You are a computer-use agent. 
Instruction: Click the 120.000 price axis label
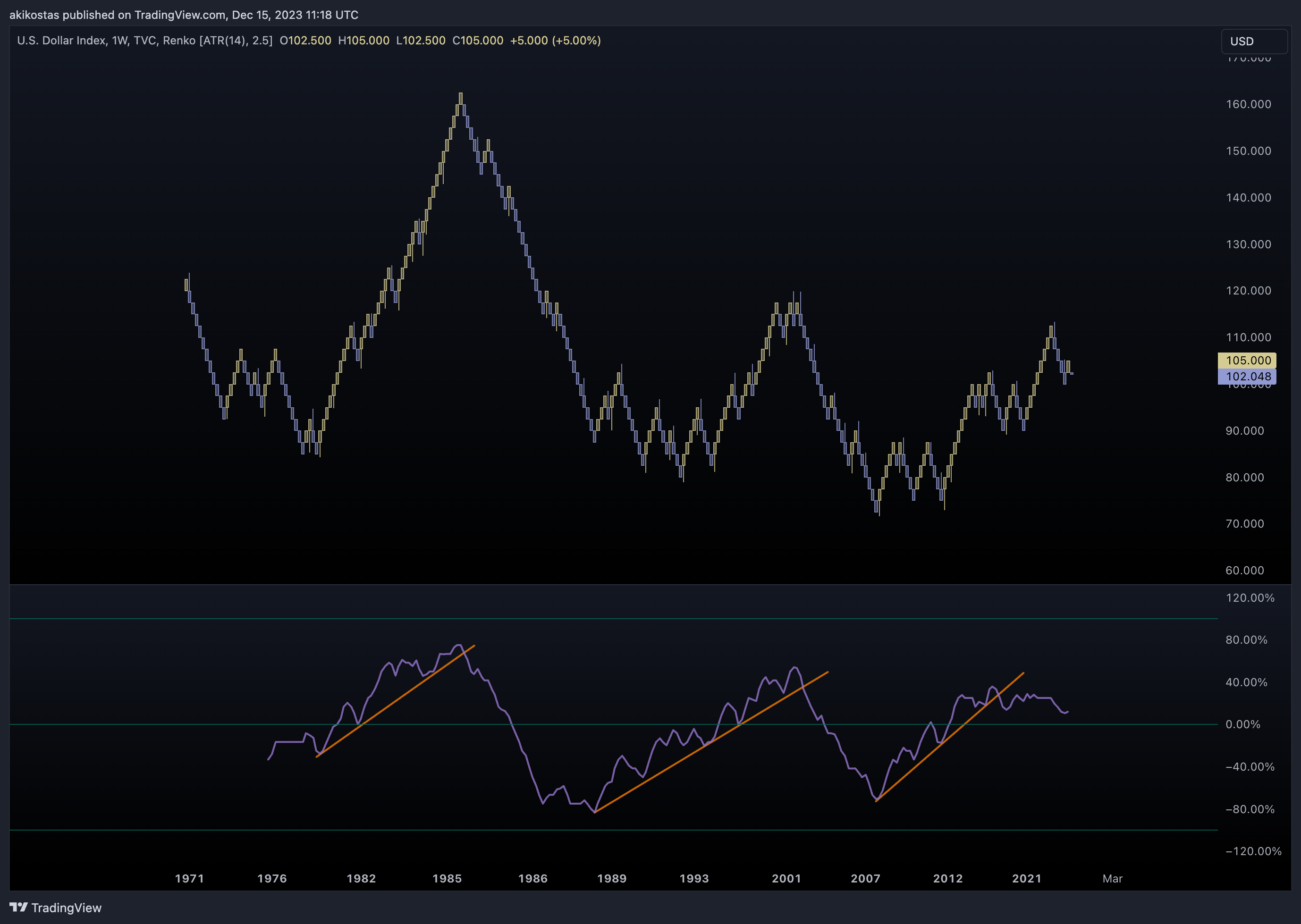pos(1248,291)
